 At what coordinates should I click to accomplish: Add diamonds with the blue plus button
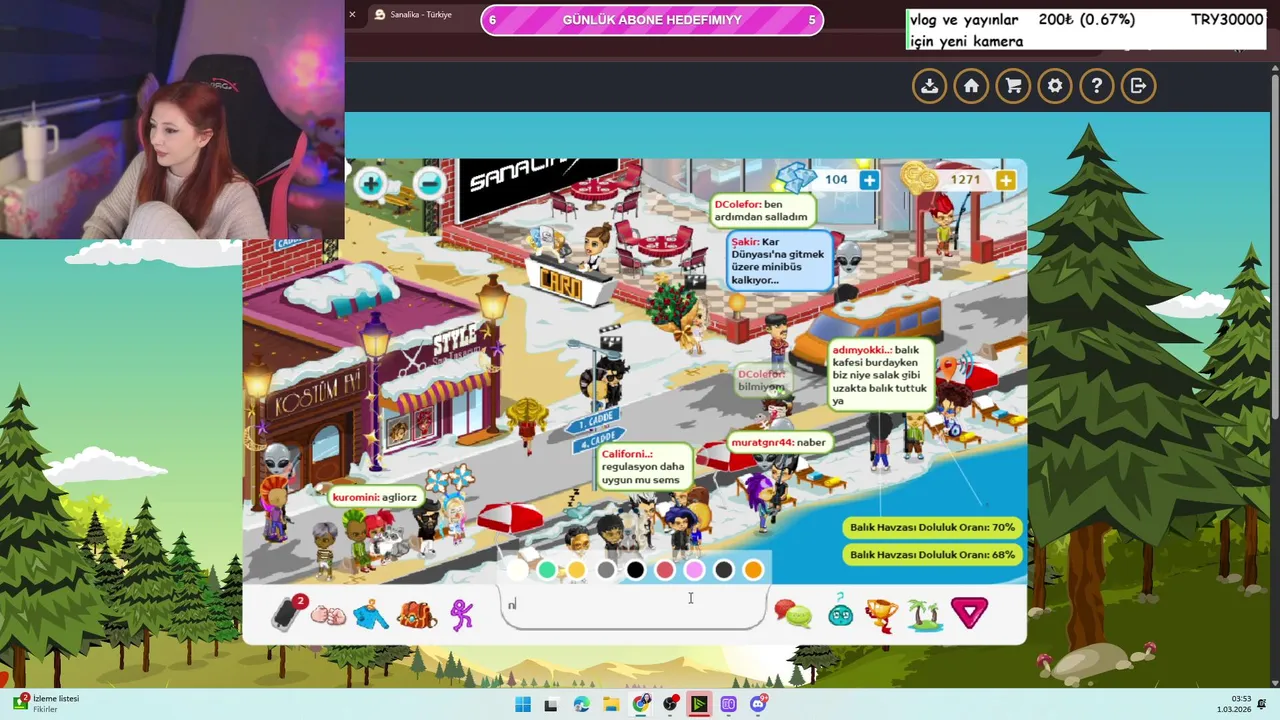869,180
